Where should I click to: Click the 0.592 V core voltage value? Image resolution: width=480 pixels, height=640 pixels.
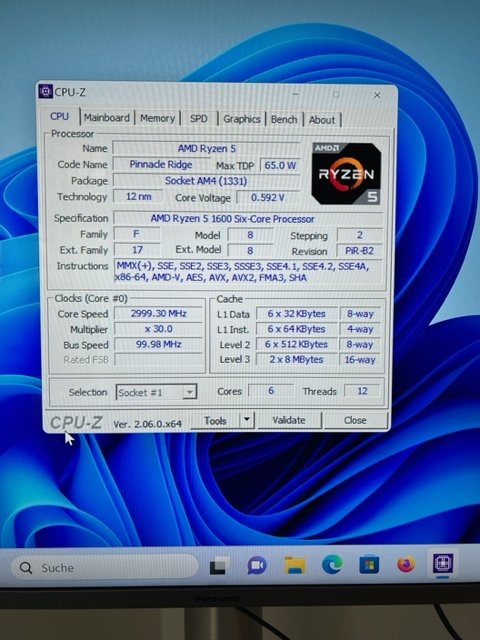point(268,198)
